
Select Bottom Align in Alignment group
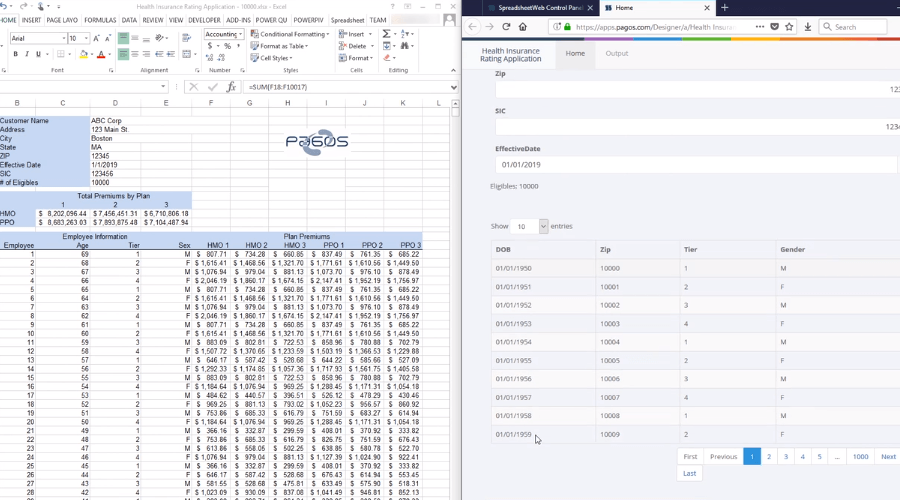pyautogui.click(x=146, y=38)
